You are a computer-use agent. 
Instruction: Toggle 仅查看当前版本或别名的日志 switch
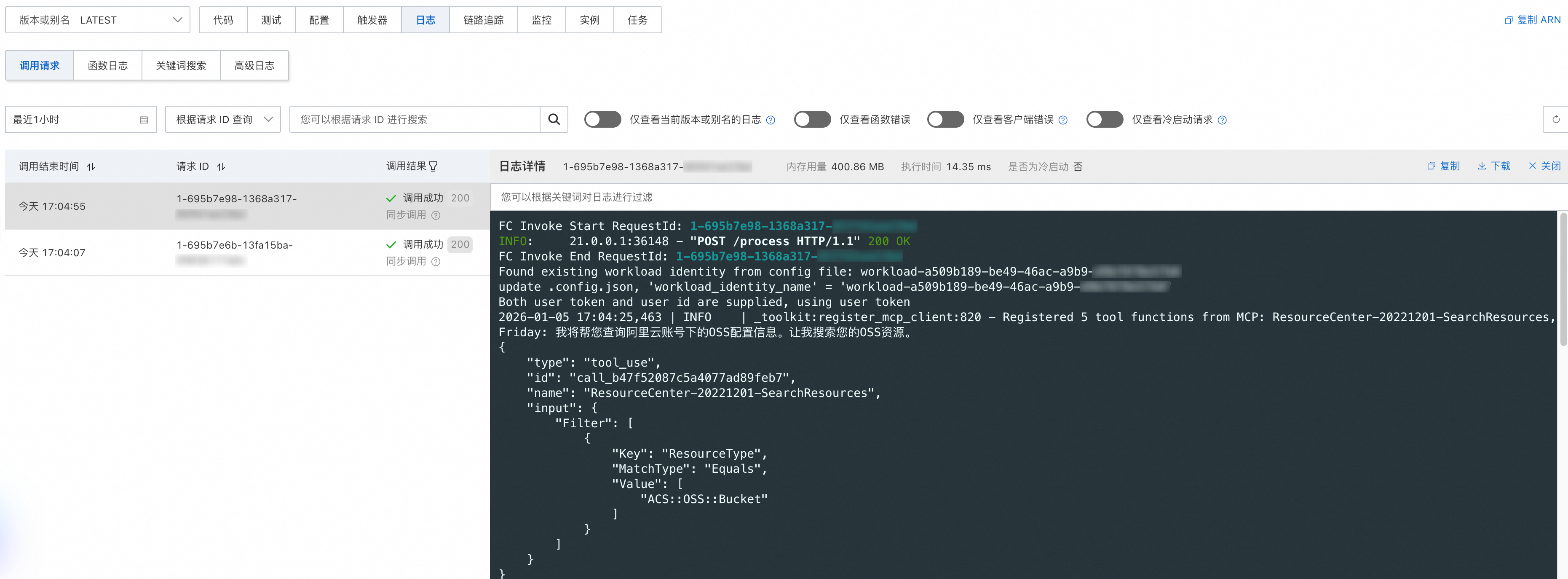(602, 119)
